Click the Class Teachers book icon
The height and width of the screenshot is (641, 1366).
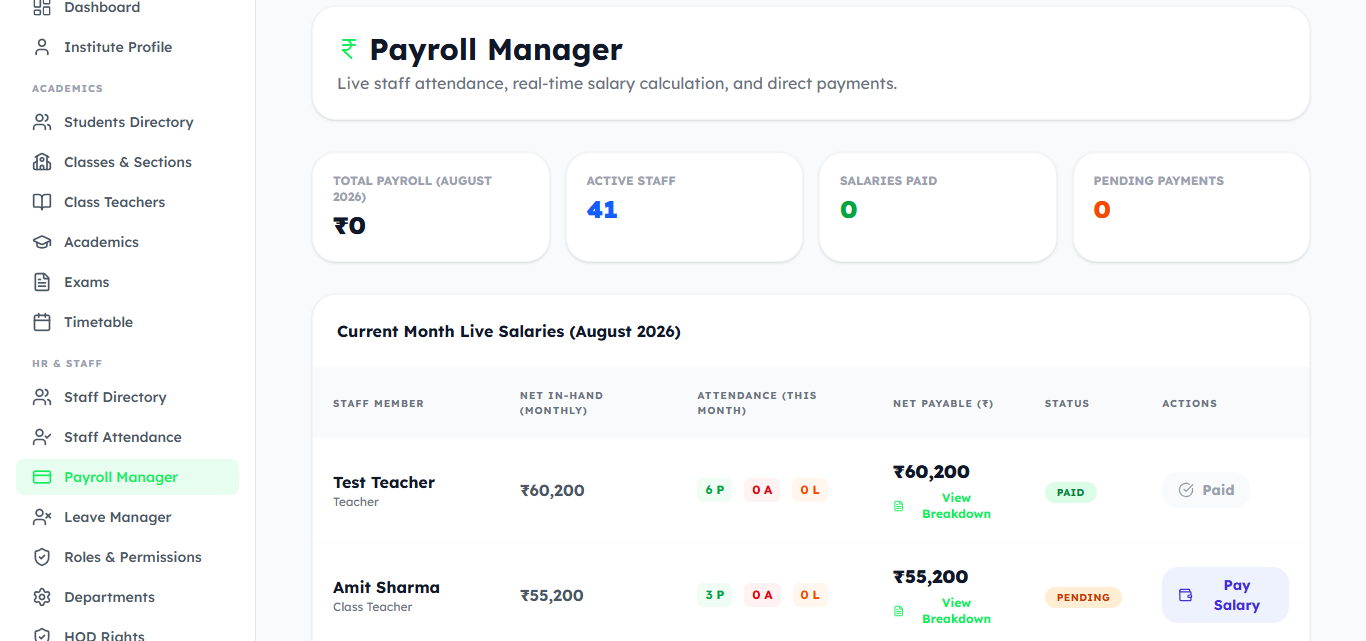[x=42, y=202]
